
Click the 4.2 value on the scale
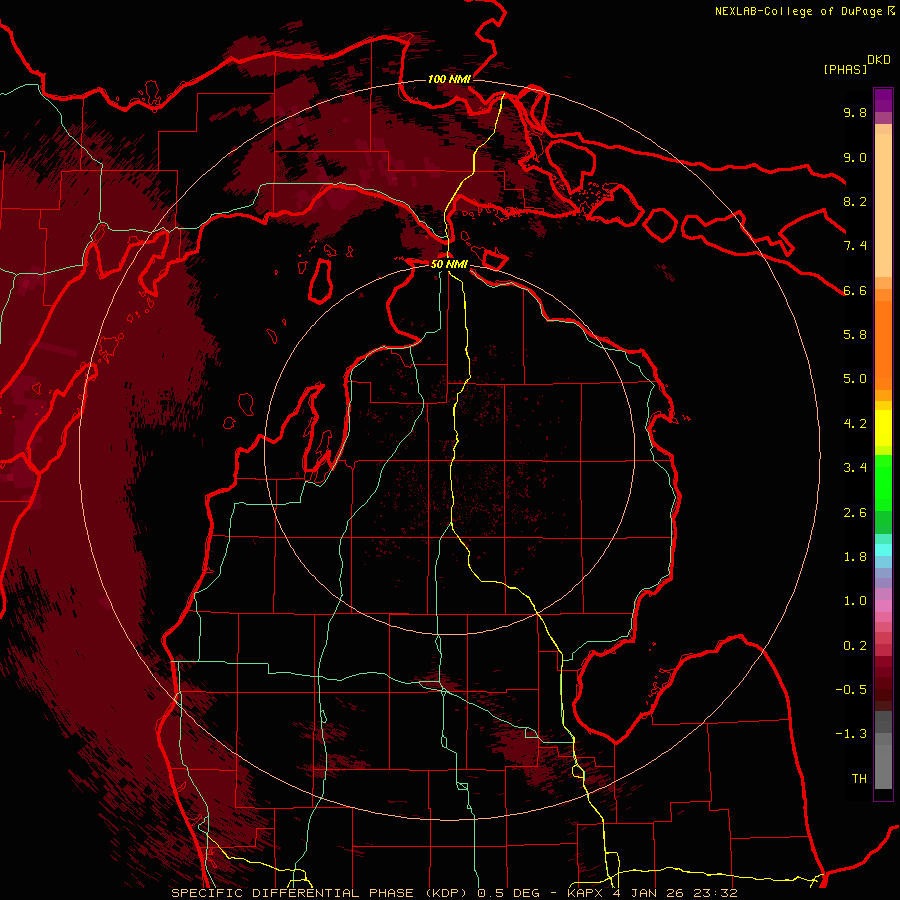coord(855,424)
